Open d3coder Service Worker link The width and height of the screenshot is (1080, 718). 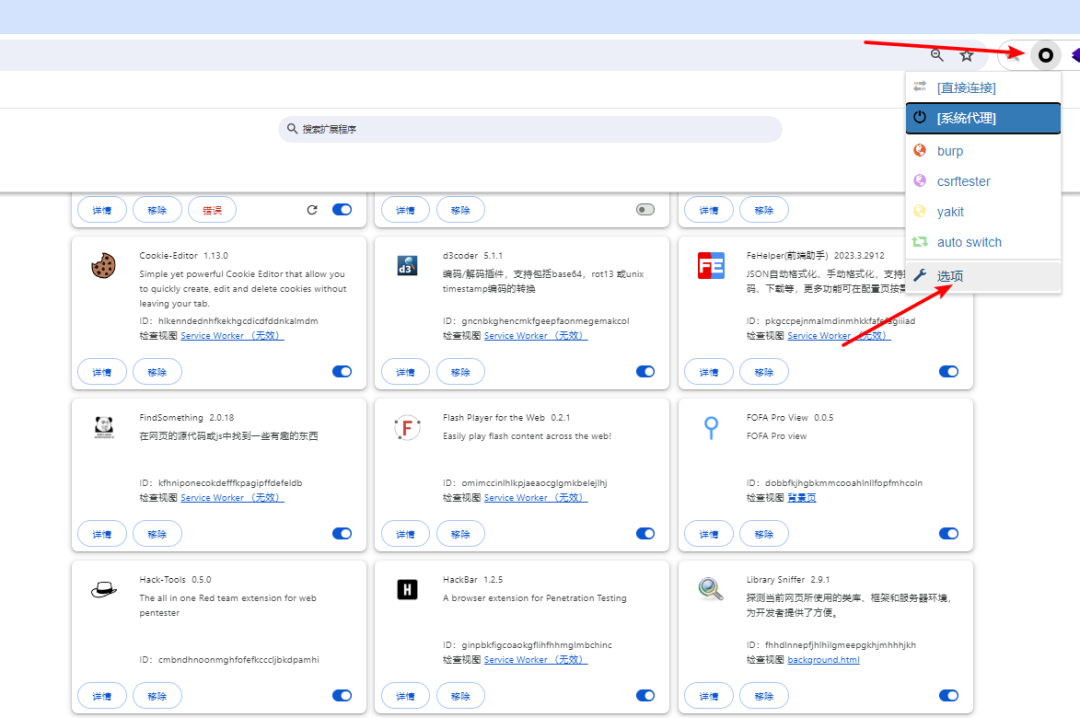(x=536, y=336)
